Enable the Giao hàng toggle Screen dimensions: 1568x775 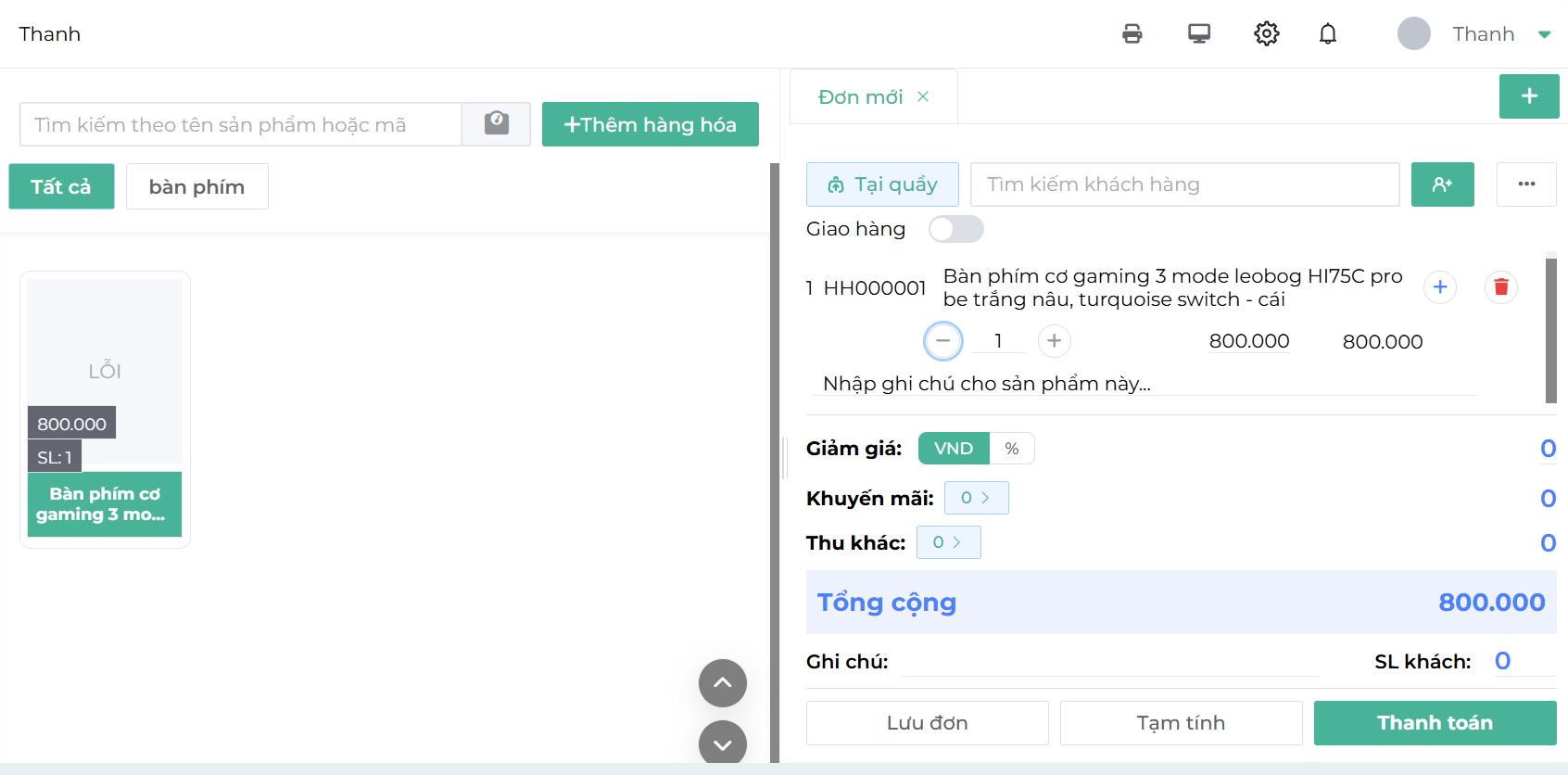(x=955, y=229)
